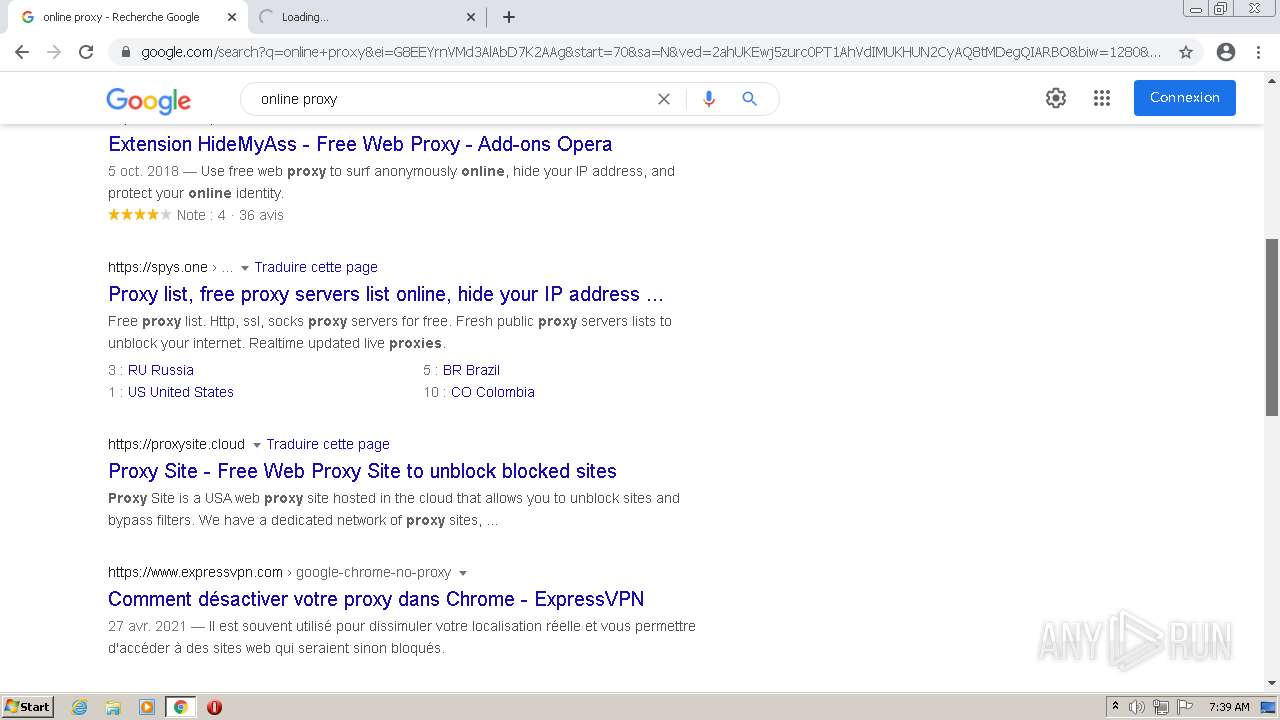Open File Explorer from taskbar
Image resolution: width=1280 pixels, height=720 pixels.
(113, 707)
